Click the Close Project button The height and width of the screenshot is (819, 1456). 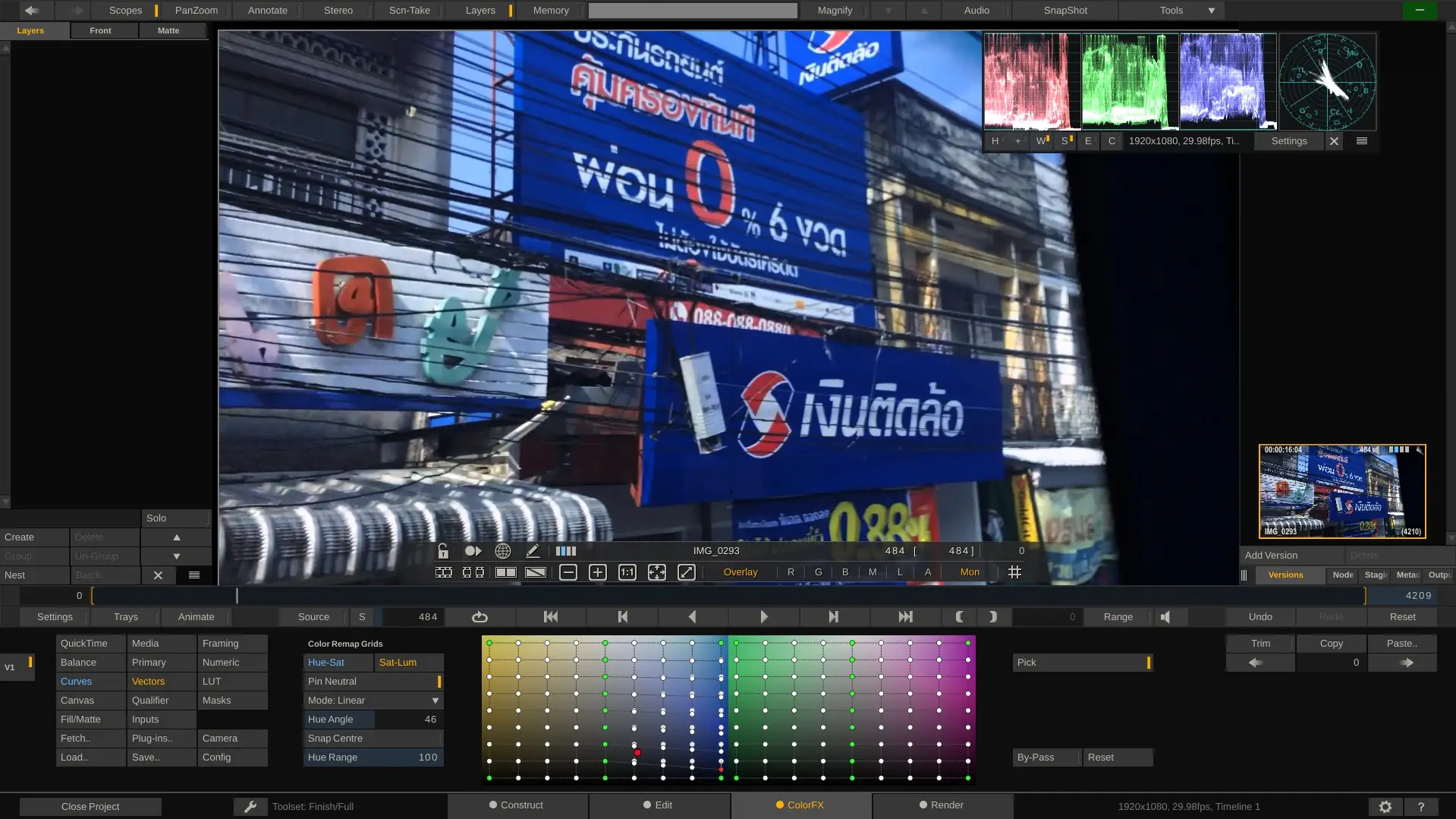tap(90, 807)
